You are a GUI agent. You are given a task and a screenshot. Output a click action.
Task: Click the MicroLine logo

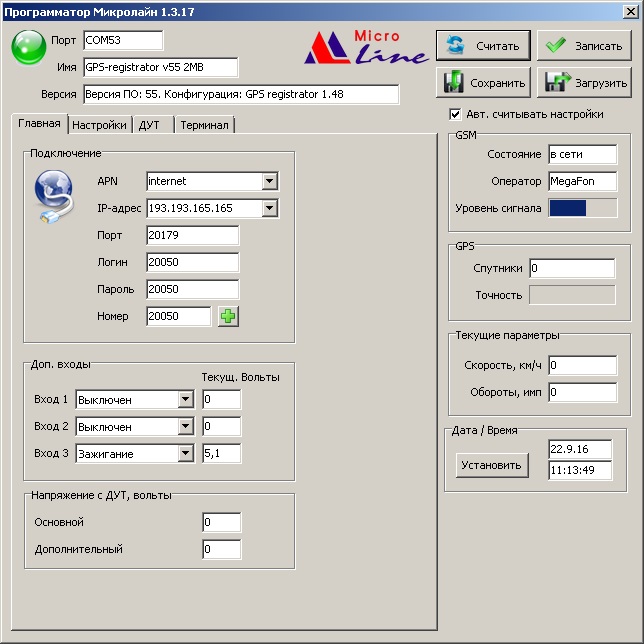coord(366,47)
